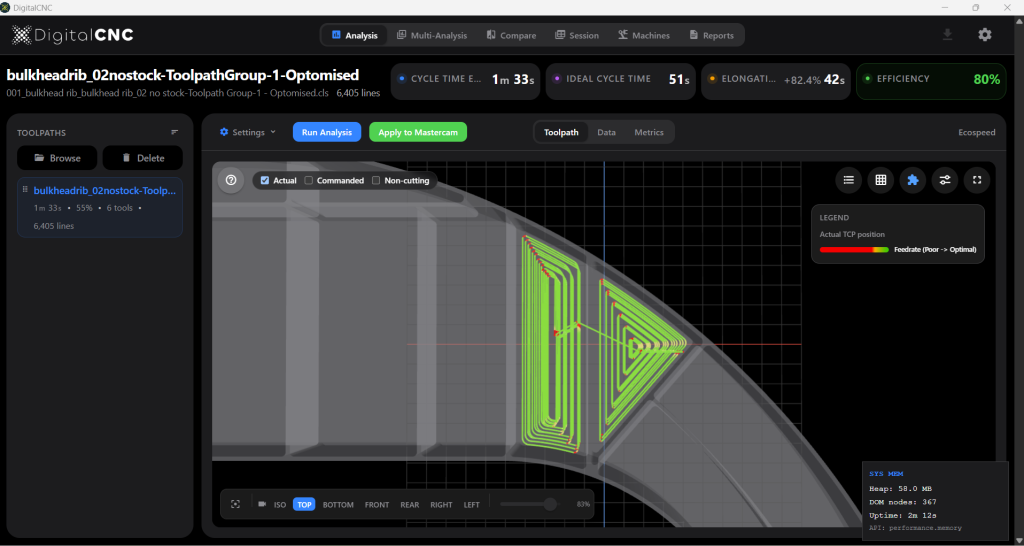Click the LEGEND heading

[x=834, y=217]
